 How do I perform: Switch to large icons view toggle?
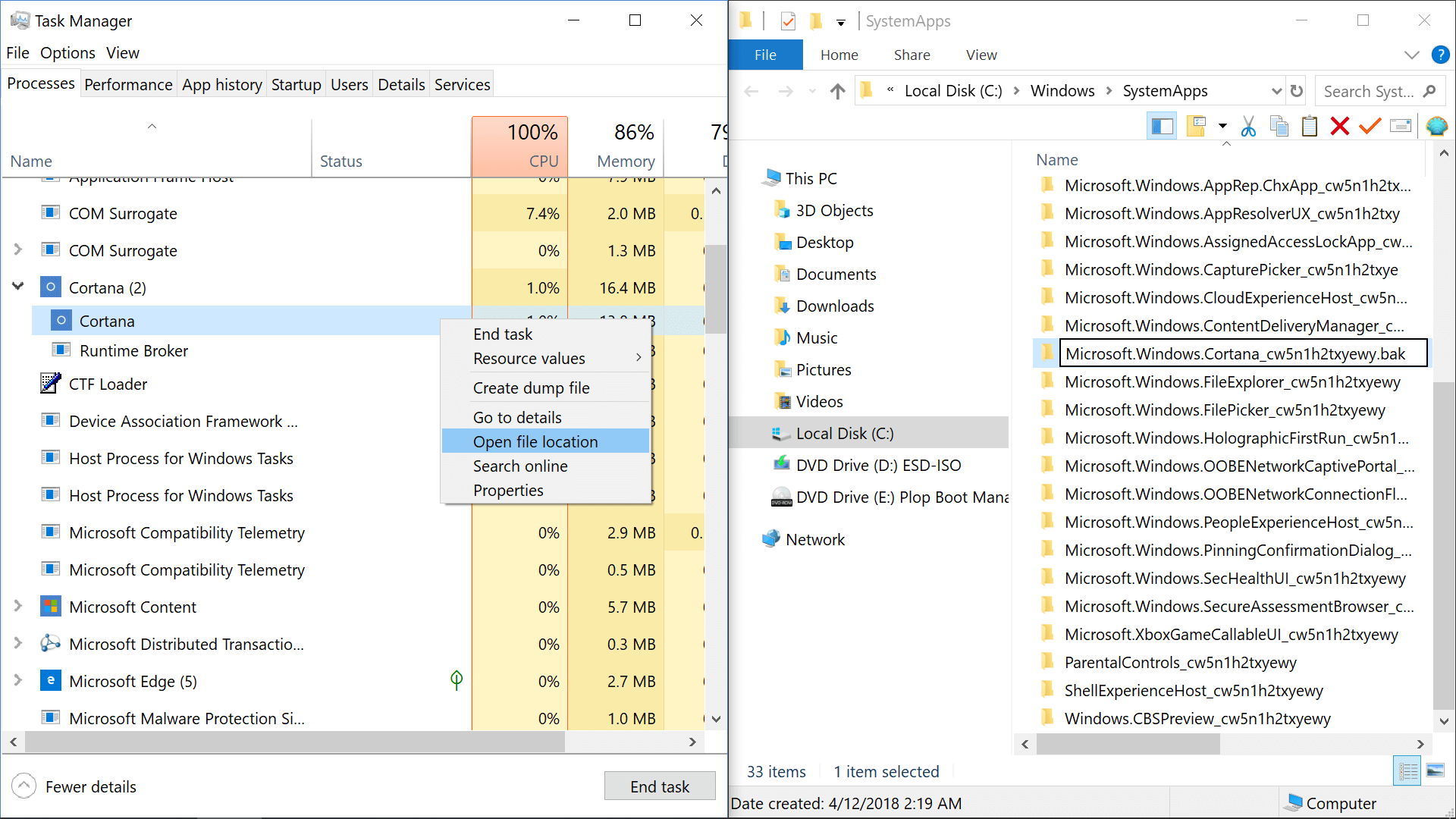pos(1435,770)
